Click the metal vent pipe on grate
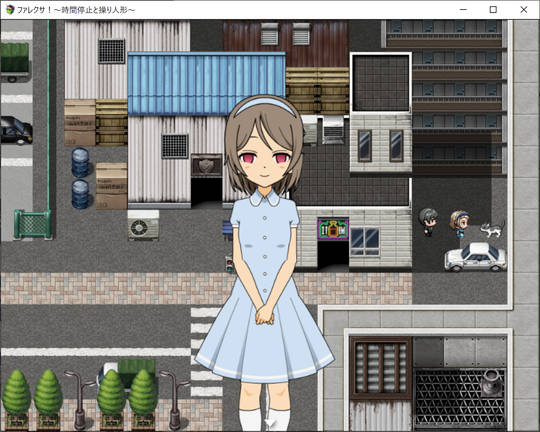This screenshot has width=540, height=432. coord(492,383)
